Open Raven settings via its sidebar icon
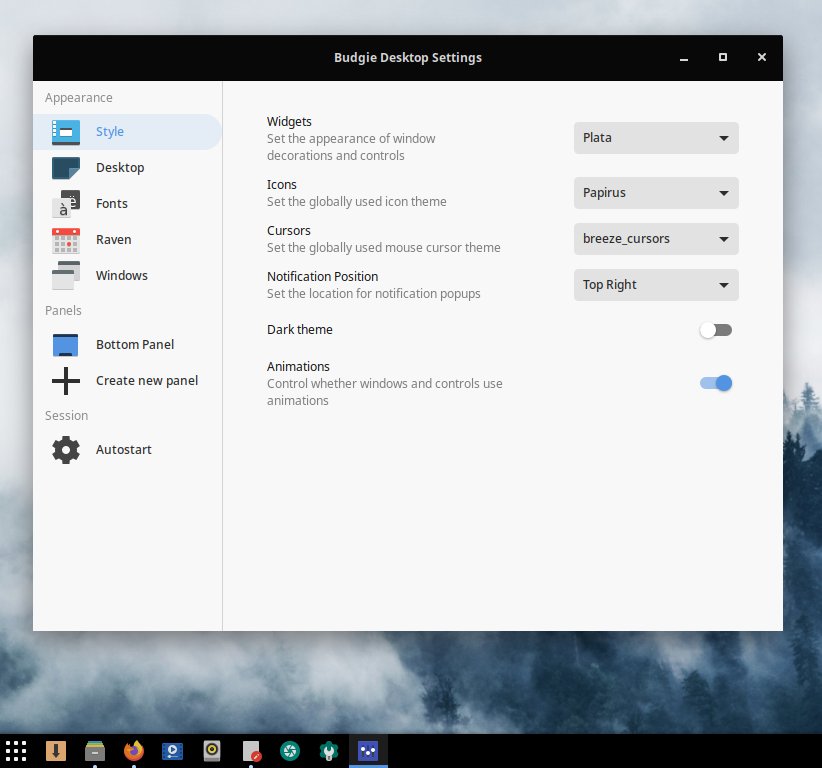822x768 pixels. click(65, 239)
